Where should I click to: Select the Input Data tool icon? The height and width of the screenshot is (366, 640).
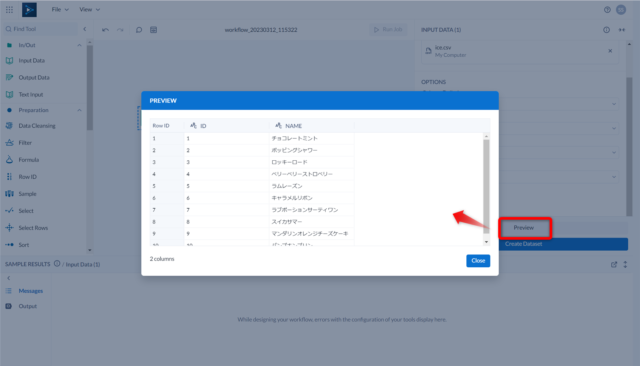click(9, 60)
